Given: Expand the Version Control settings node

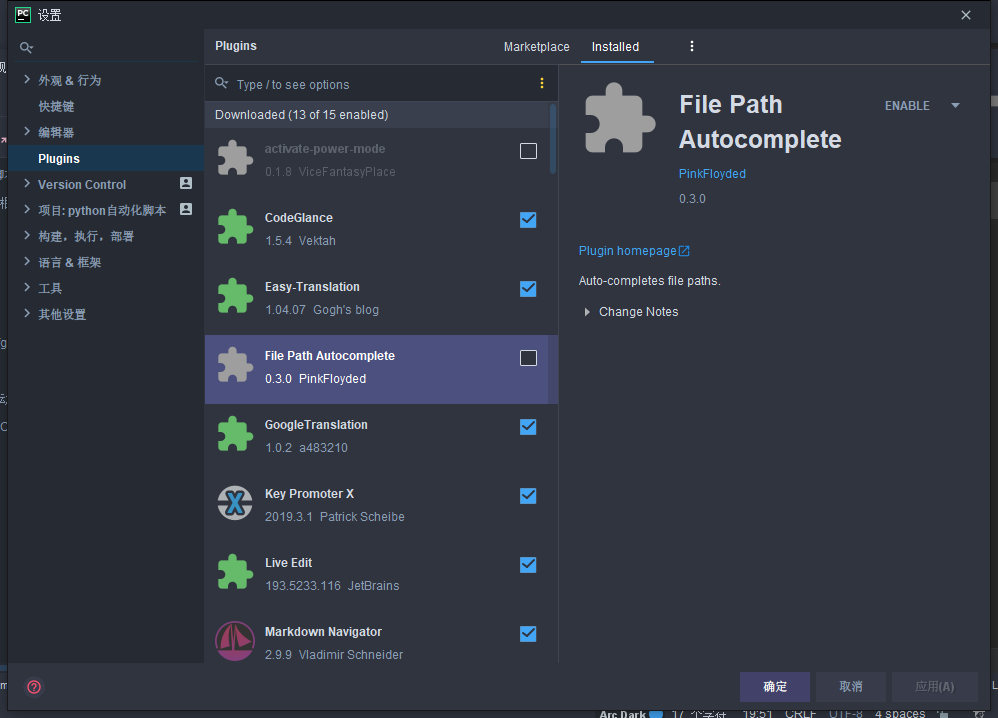Looking at the screenshot, I should (x=27, y=184).
